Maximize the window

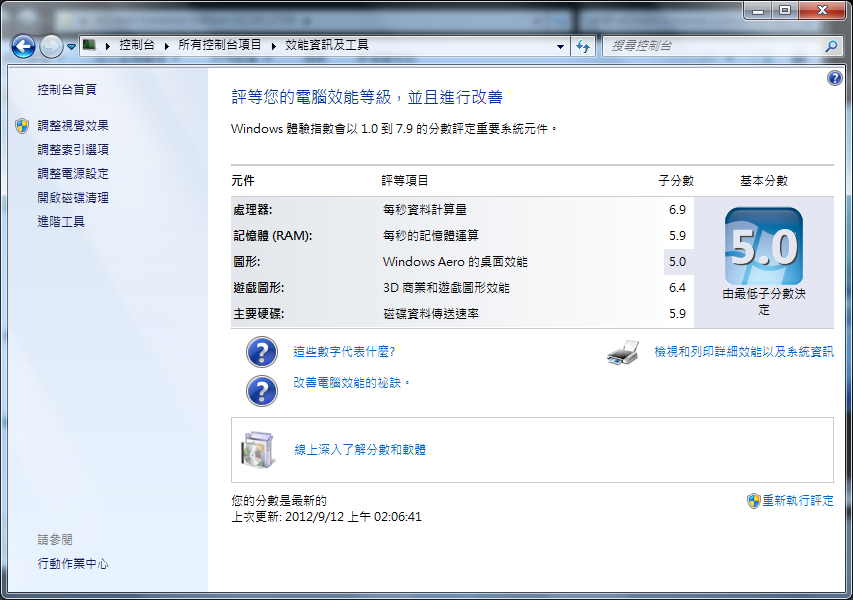(x=785, y=10)
